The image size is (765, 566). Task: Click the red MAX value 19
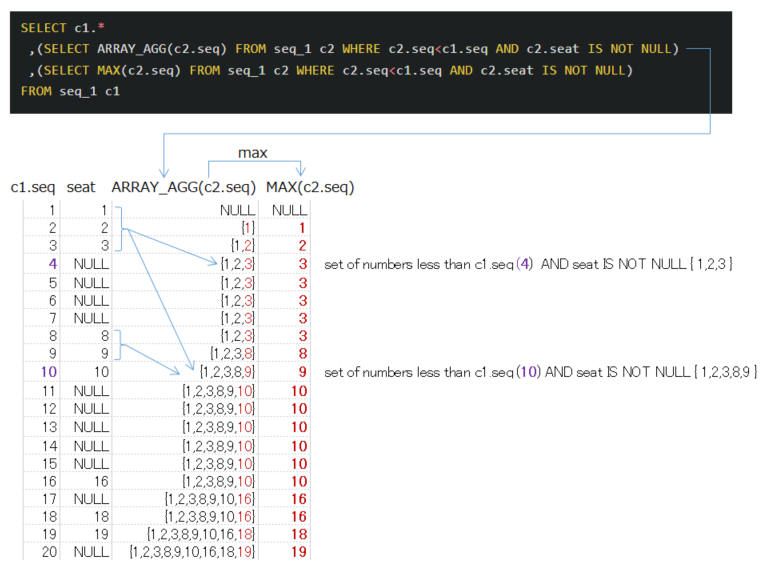coord(299,552)
